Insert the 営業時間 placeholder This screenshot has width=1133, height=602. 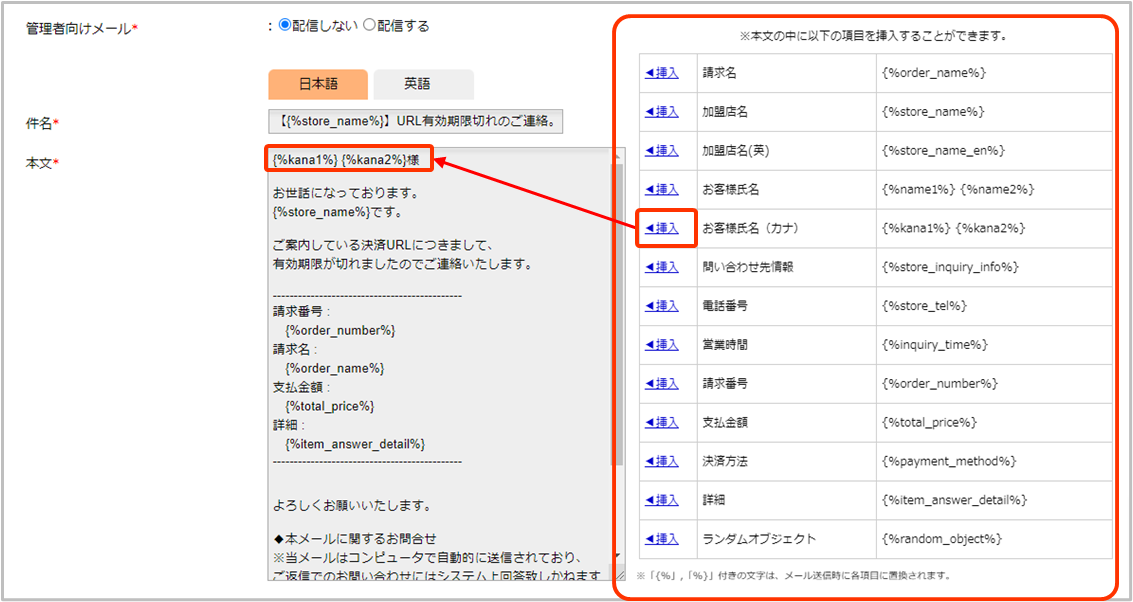point(662,345)
